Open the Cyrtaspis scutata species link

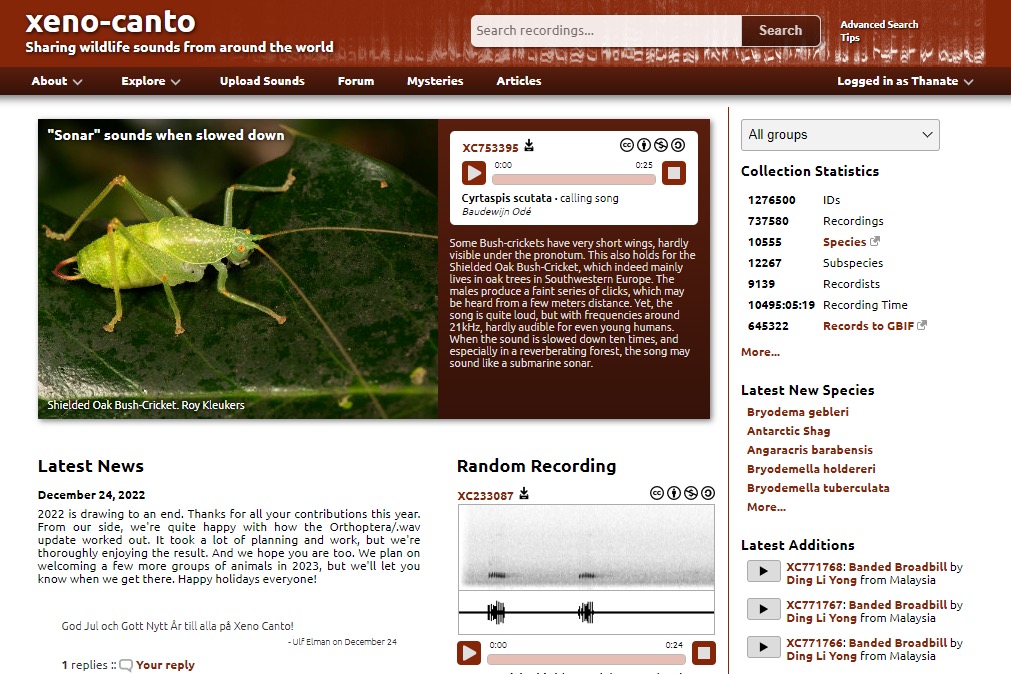pyautogui.click(x=507, y=198)
